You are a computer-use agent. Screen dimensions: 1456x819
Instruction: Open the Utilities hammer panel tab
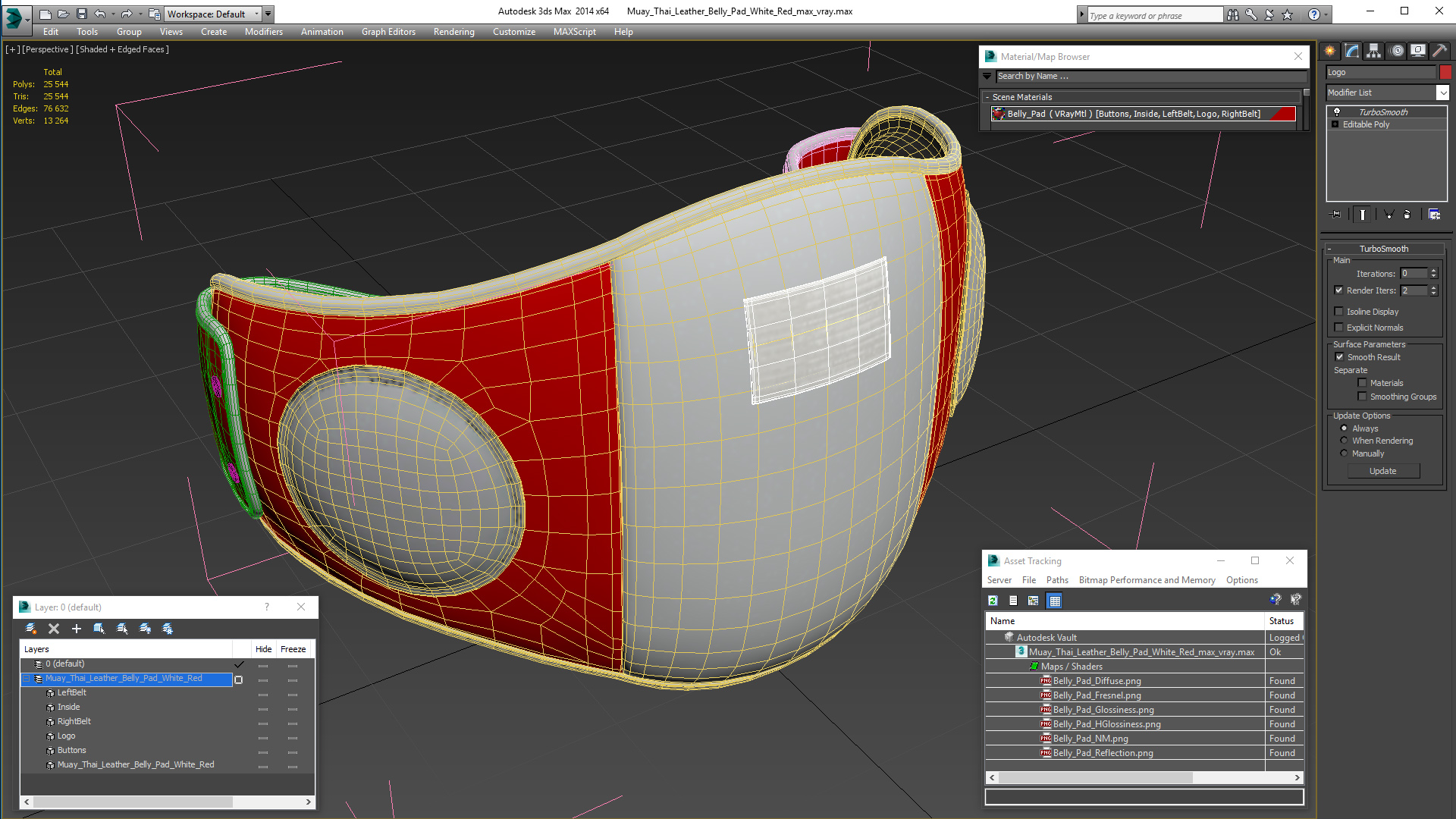(1440, 51)
